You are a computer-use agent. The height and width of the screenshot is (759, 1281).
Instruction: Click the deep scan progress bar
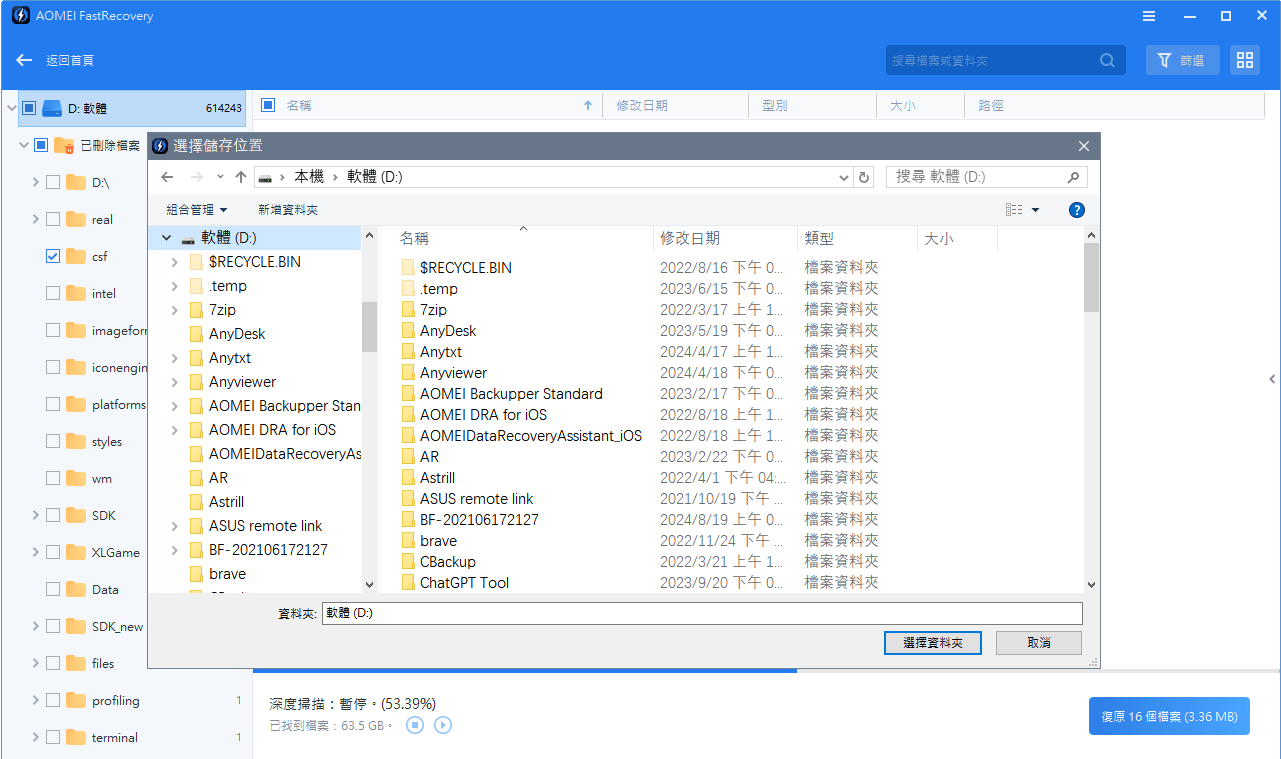coord(767,671)
